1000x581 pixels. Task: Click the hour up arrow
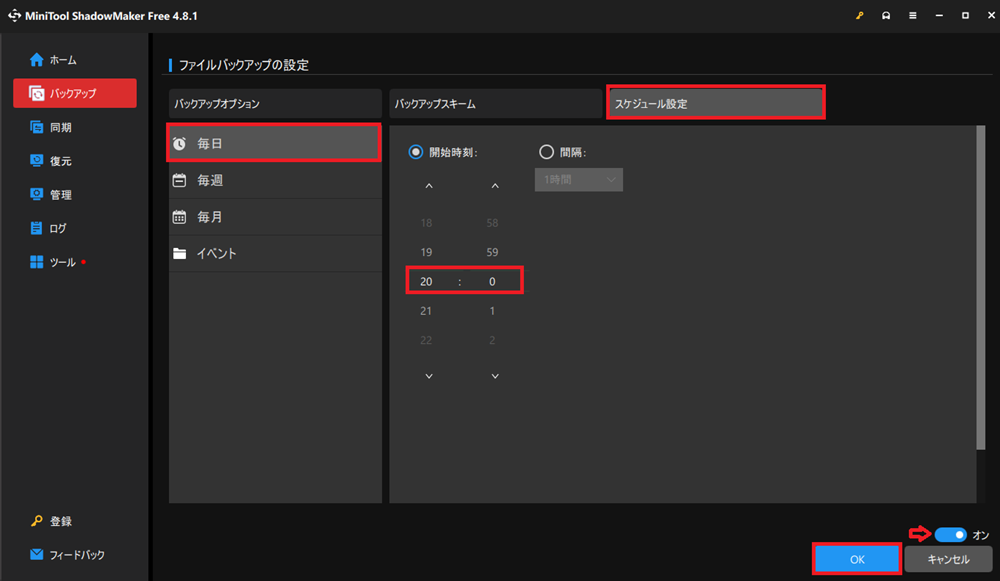(x=429, y=186)
